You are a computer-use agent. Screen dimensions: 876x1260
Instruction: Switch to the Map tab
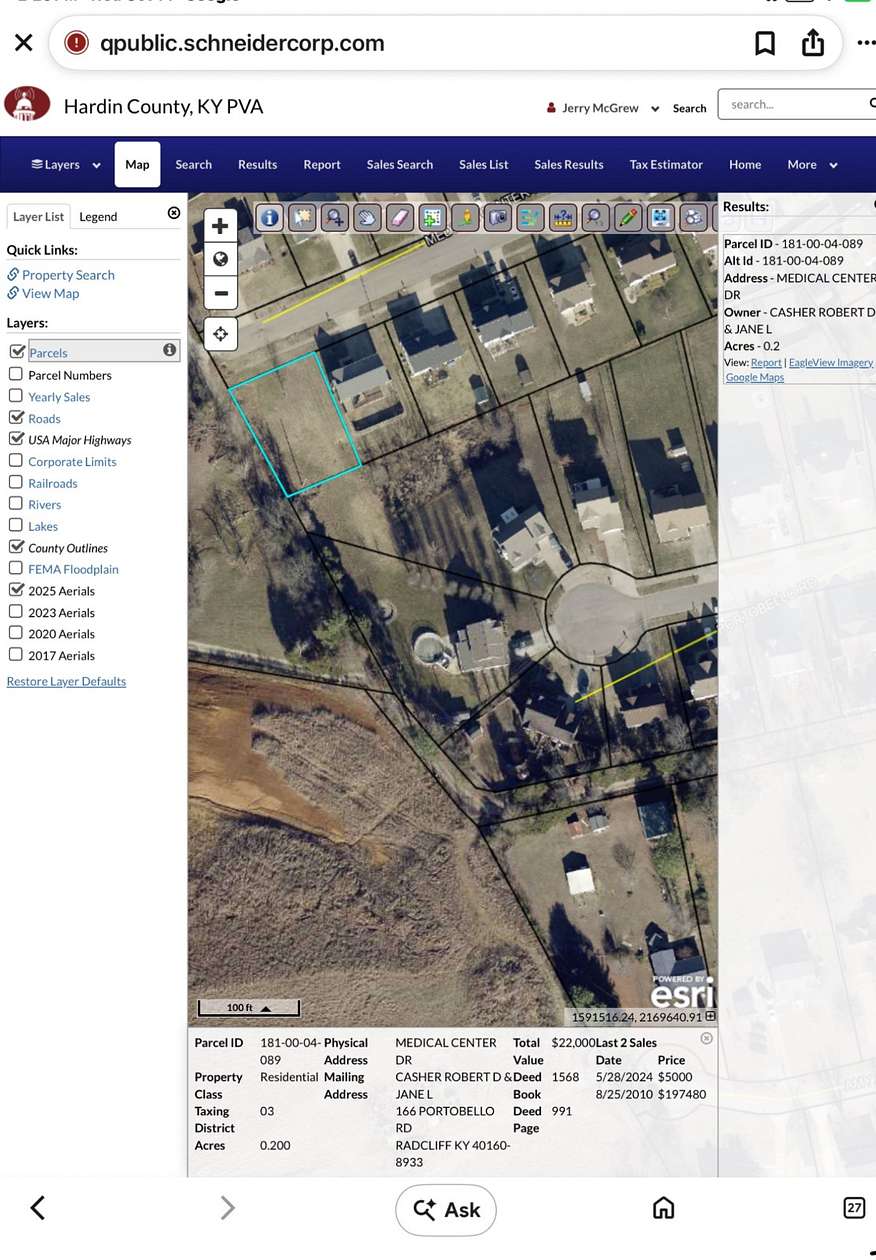137,165
